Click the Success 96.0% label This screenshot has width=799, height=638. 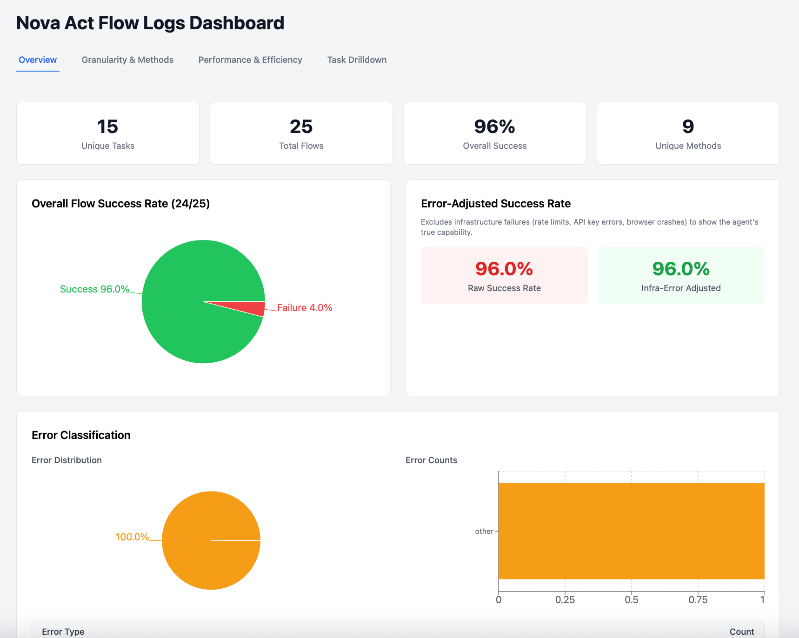pyautogui.click(x=95, y=289)
